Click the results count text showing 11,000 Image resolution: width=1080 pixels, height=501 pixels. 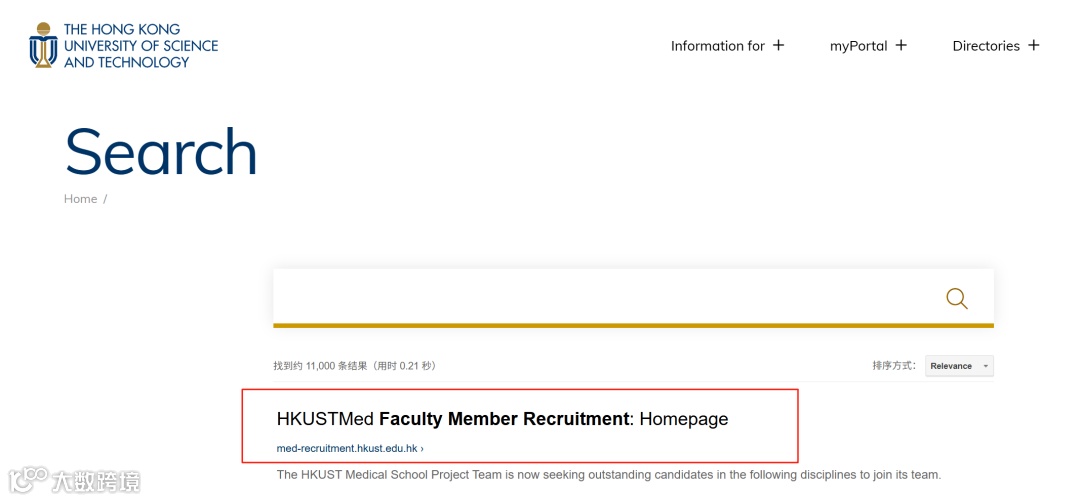[354, 366]
